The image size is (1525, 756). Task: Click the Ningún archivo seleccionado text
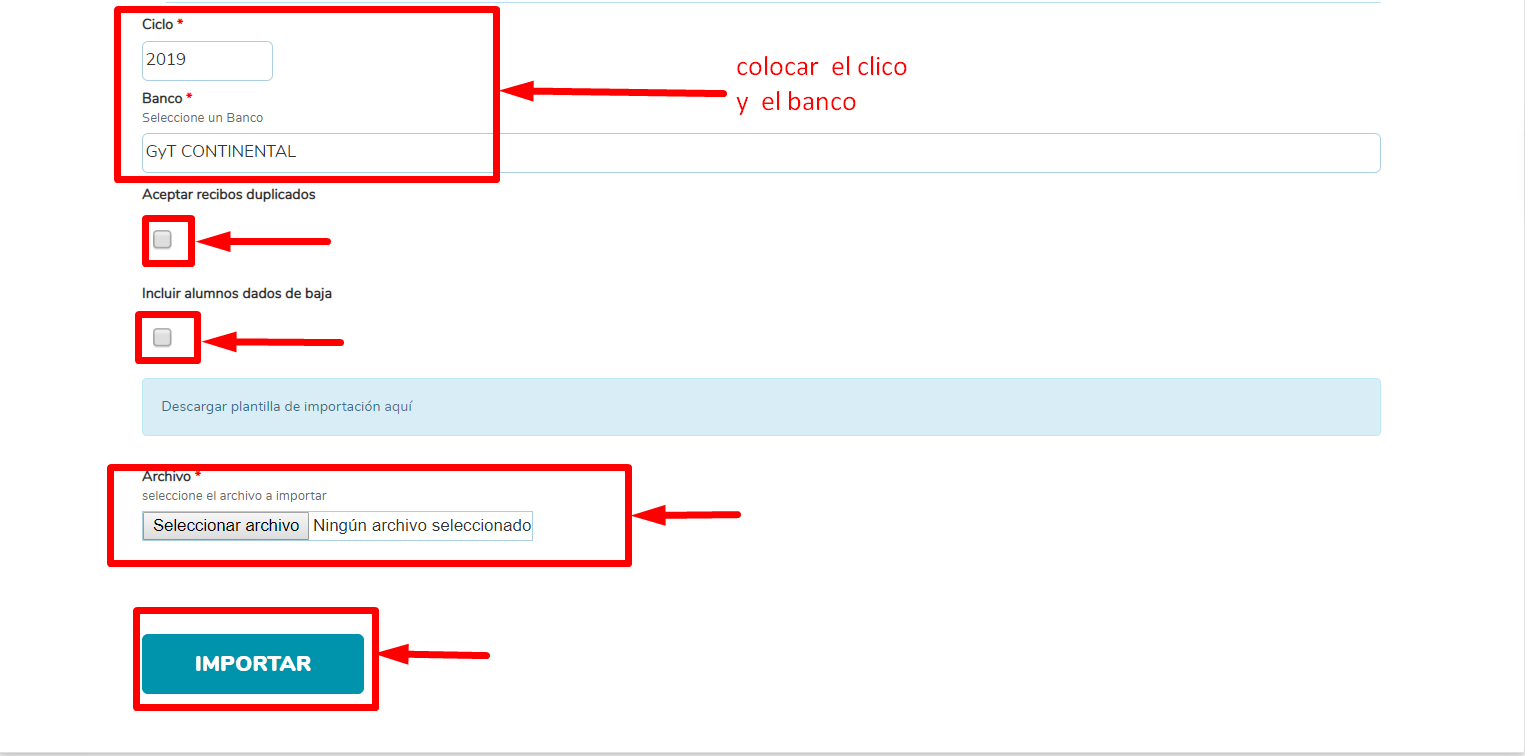[x=422, y=525]
